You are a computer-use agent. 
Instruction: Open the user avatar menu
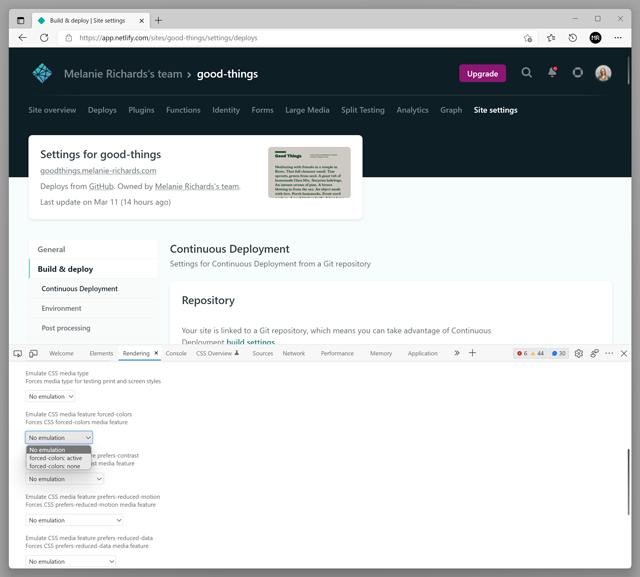click(x=603, y=73)
